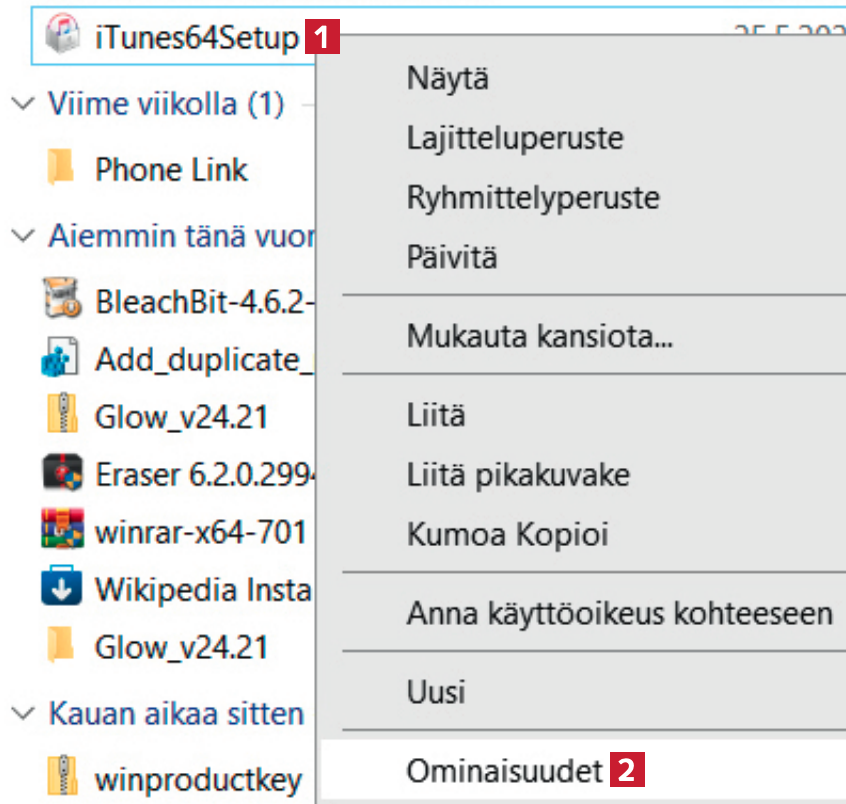Collapse the Kauan aikaa sitten group
Screen dimensions: 846x804
(20, 714)
